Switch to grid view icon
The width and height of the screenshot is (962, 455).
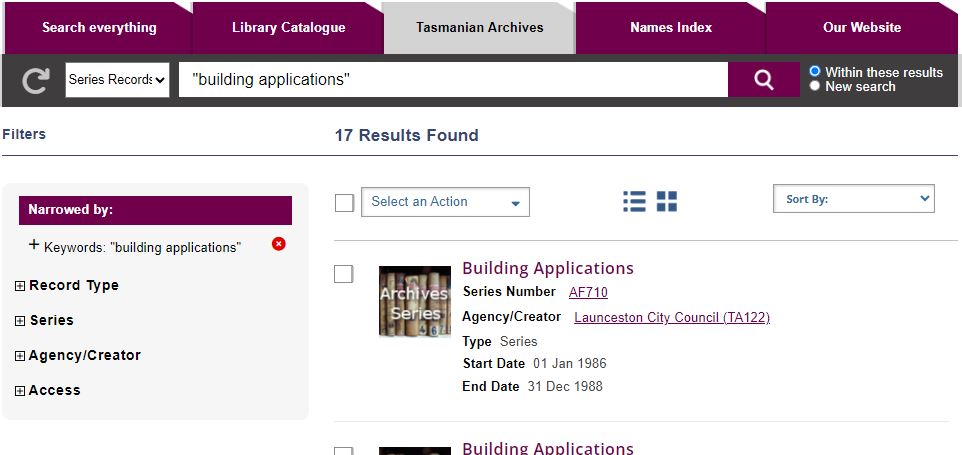[x=667, y=201]
